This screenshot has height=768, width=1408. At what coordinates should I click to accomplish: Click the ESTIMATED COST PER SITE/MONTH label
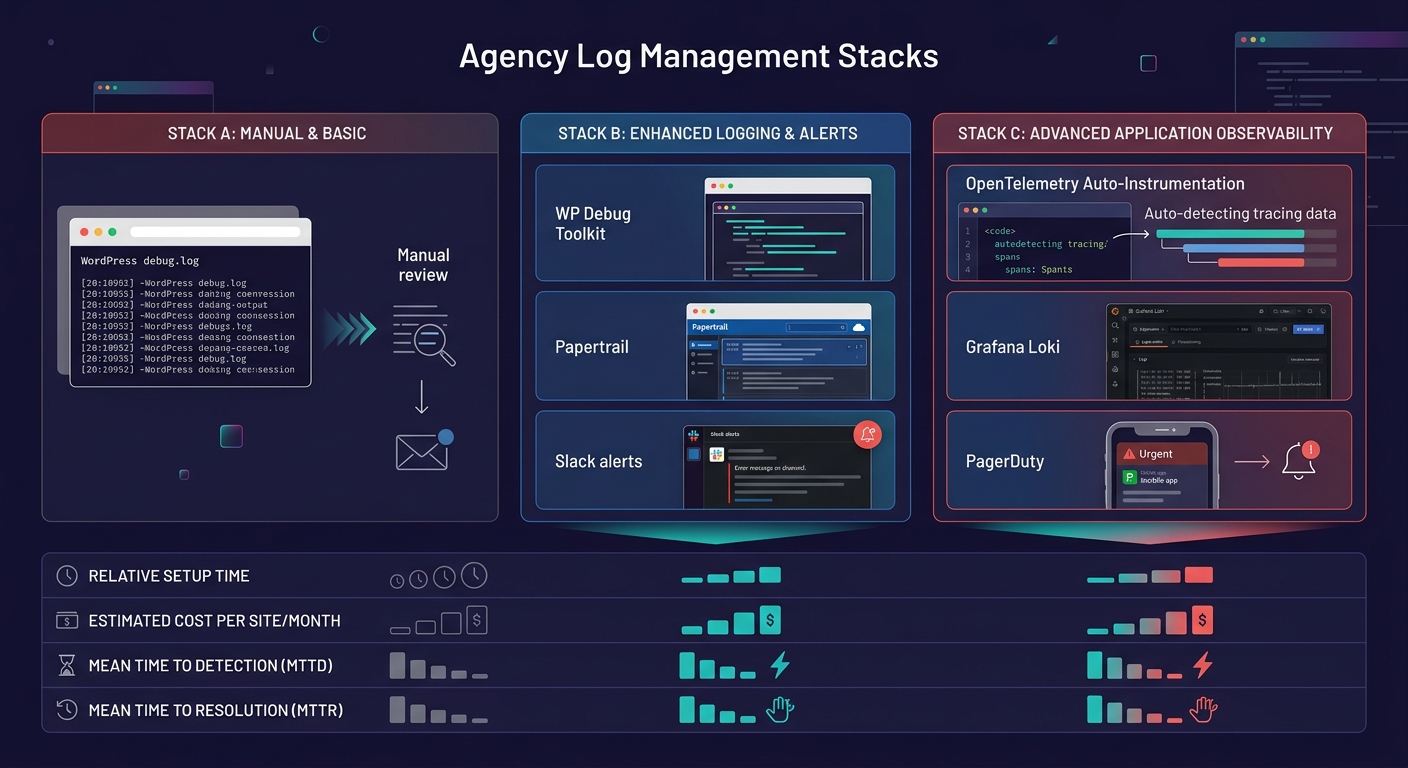pyautogui.click(x=214, y=621)
